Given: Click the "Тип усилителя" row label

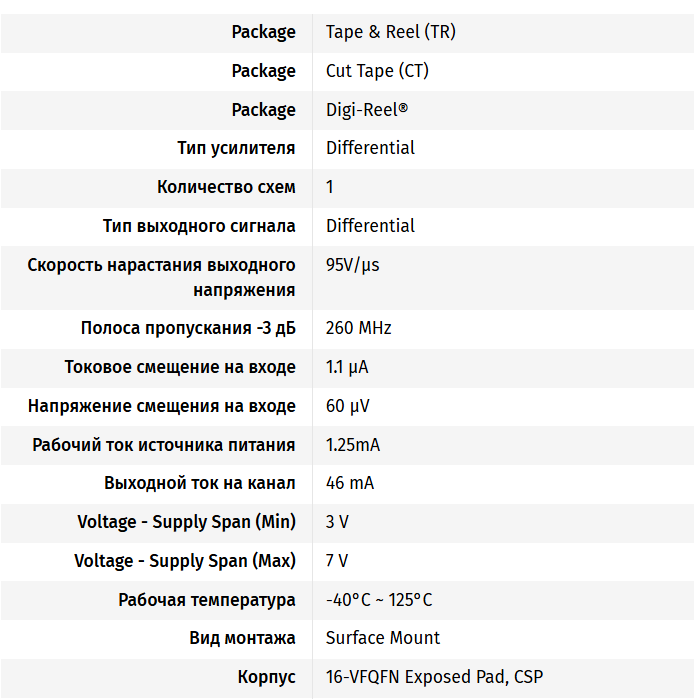Looking at the screenshot, I should click(x=236, y=148).
